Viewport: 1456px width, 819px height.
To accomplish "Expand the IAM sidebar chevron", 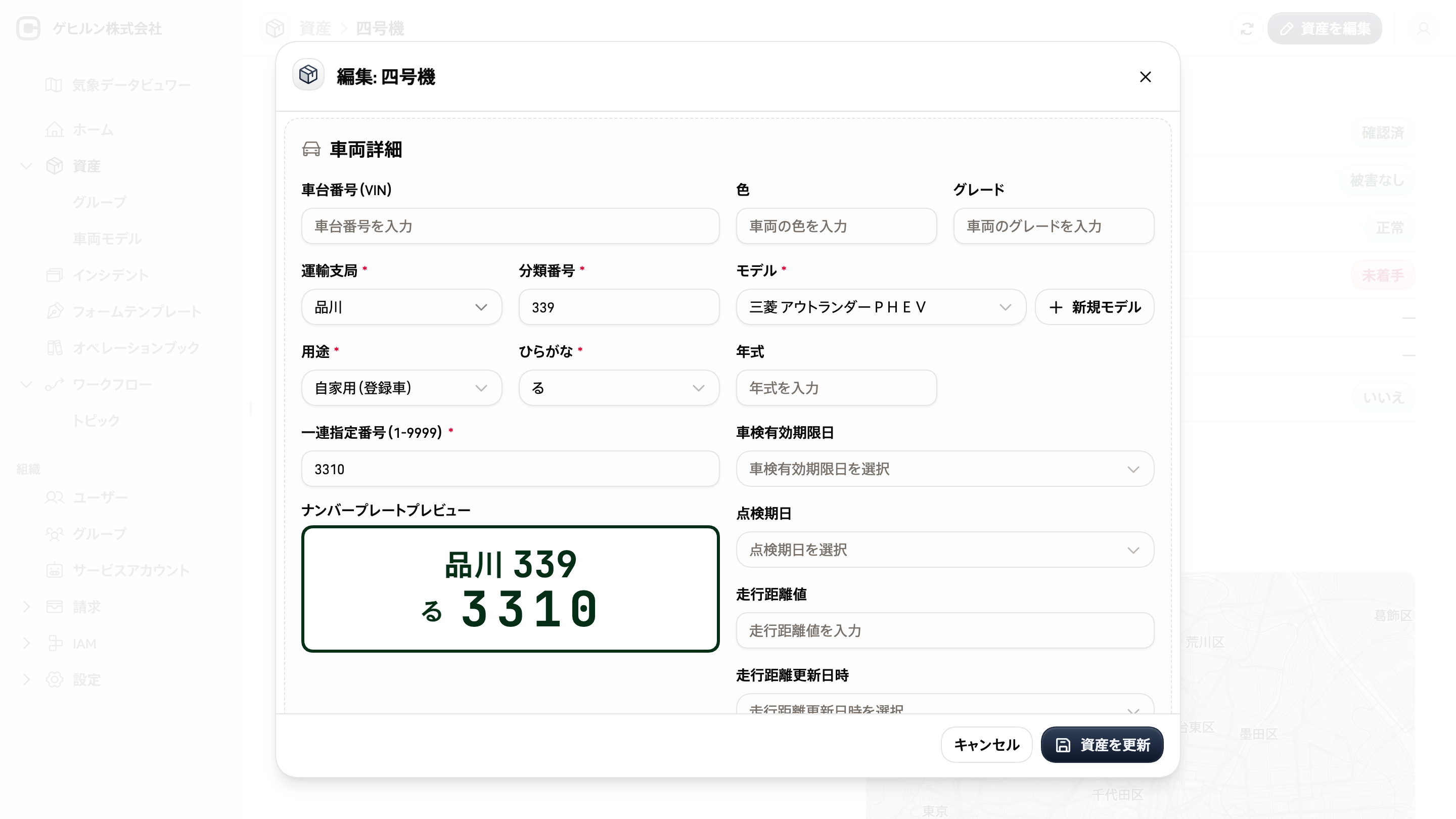I will (26, 643).
